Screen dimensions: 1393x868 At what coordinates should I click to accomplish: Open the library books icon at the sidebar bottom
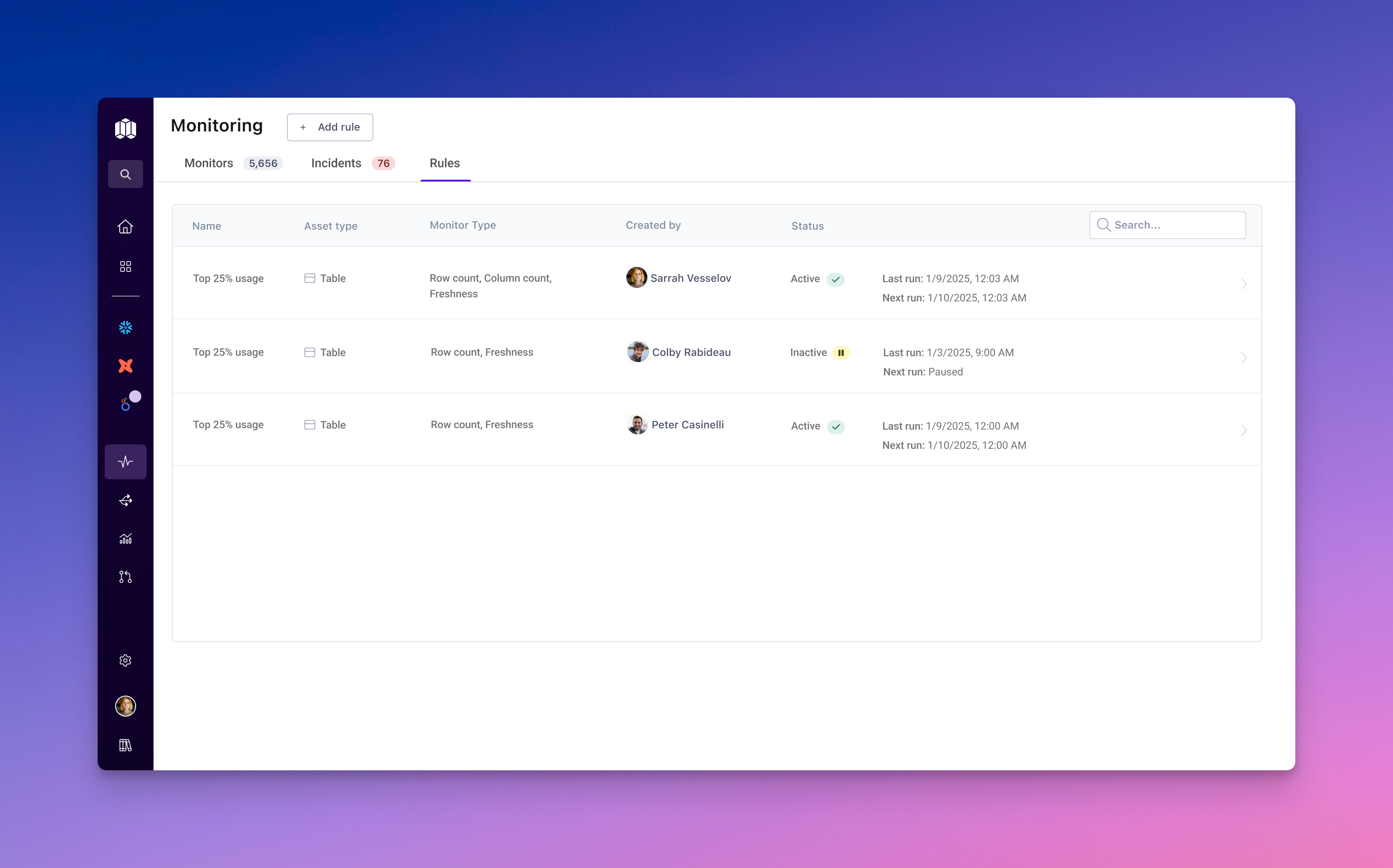(x=125, y=745)
